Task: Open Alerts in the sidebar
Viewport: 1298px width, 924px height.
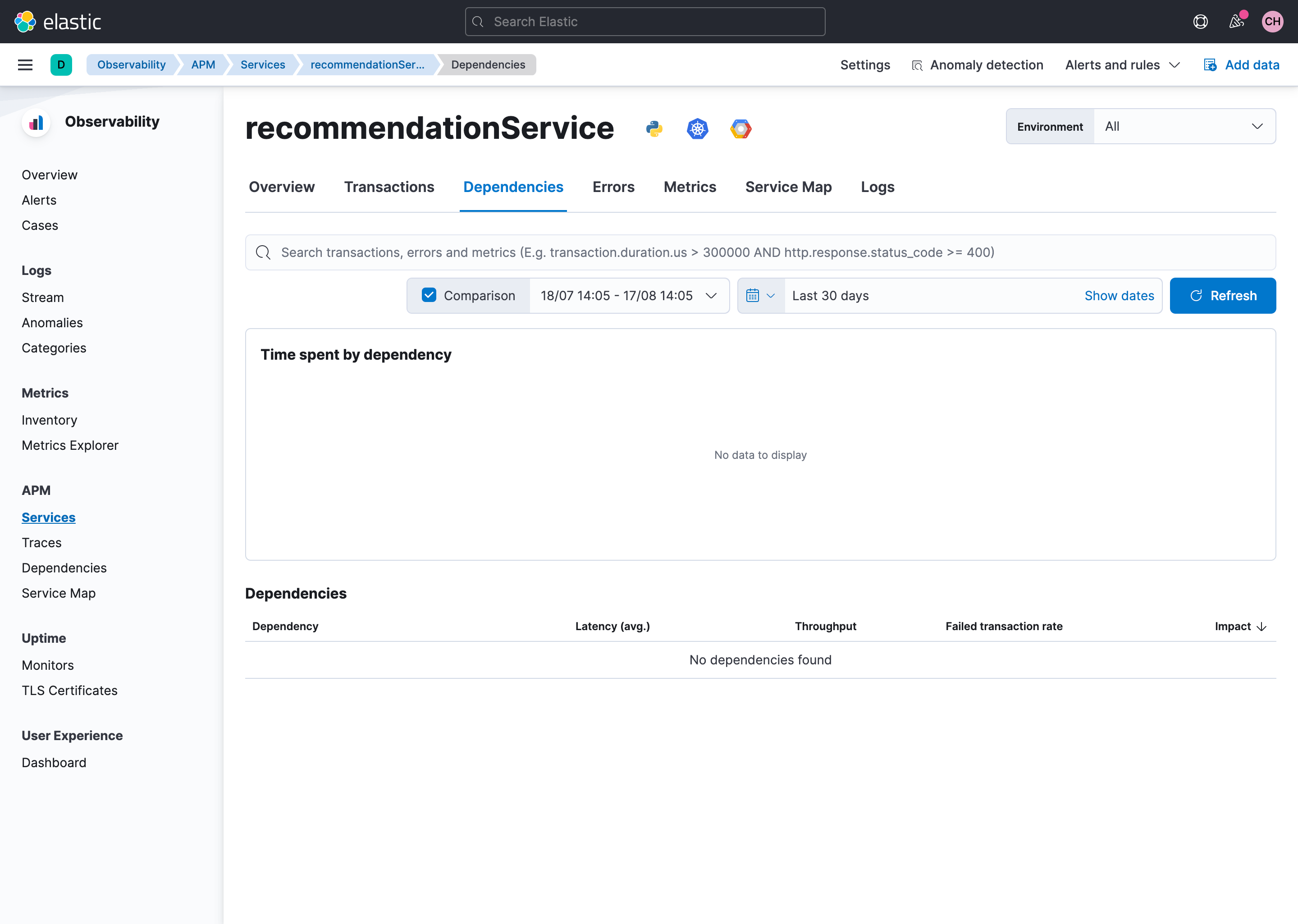Action: 39,200
